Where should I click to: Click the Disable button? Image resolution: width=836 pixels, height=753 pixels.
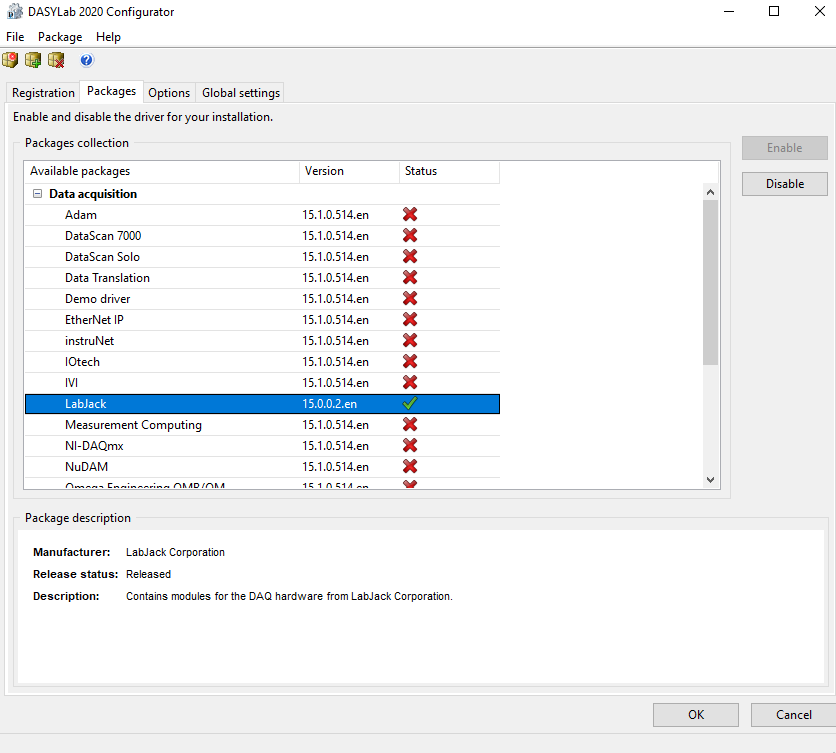click(x=784, y=183)
